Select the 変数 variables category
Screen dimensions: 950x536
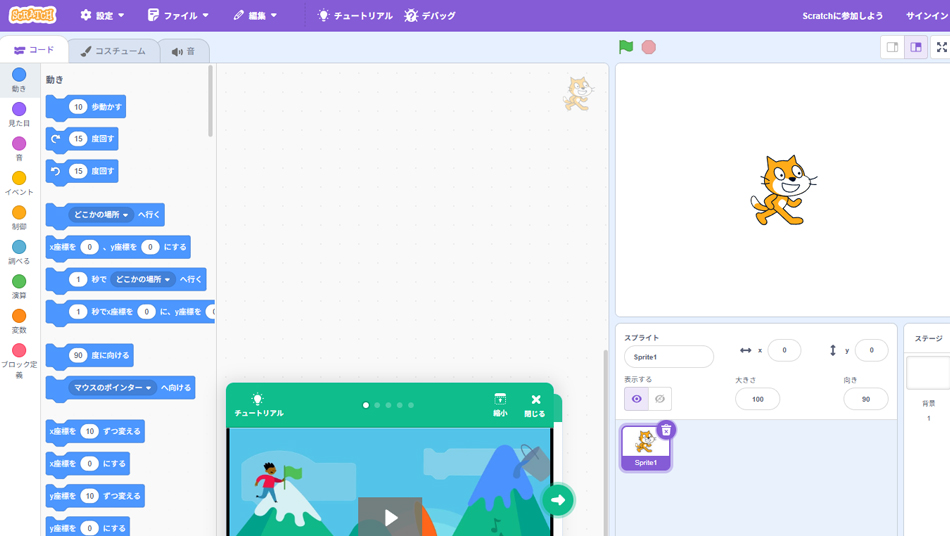pyautogui.click(x=19, y=321)
